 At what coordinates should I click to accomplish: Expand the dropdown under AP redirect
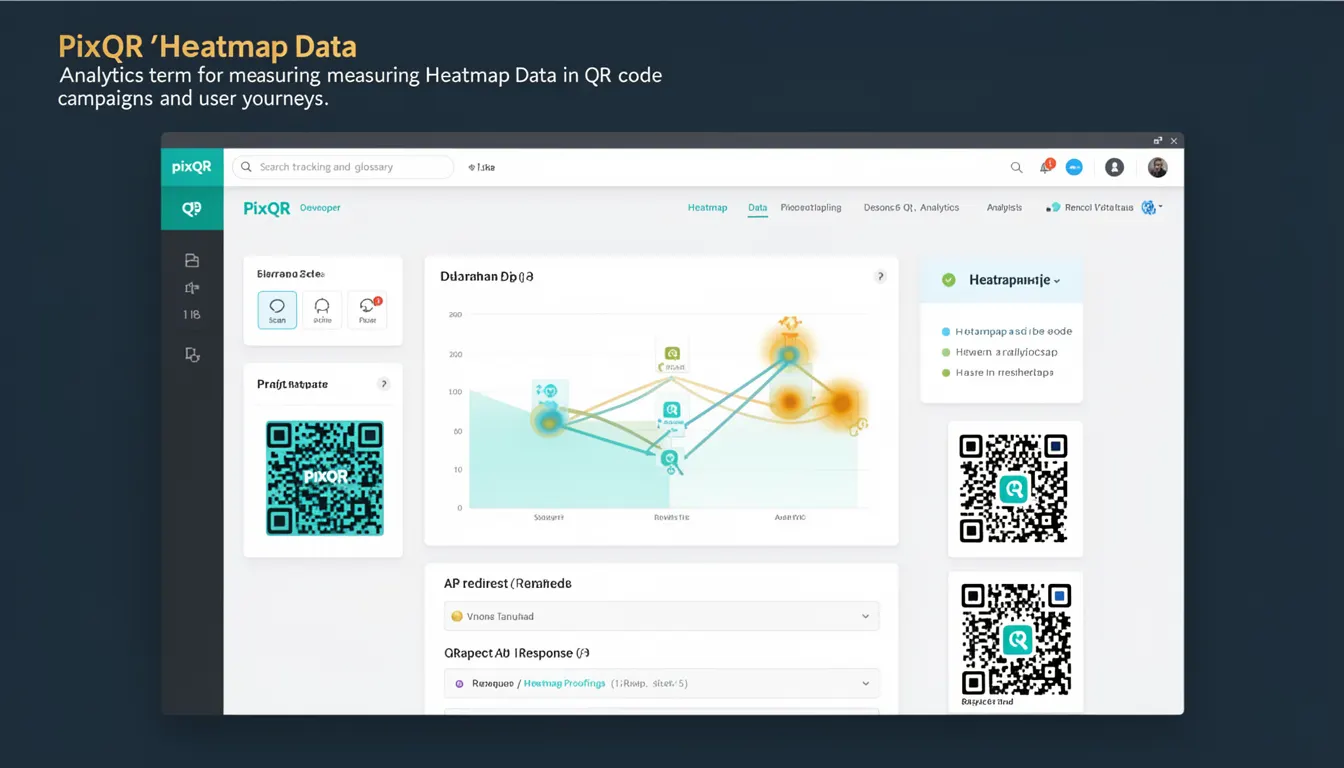point(661,616)
